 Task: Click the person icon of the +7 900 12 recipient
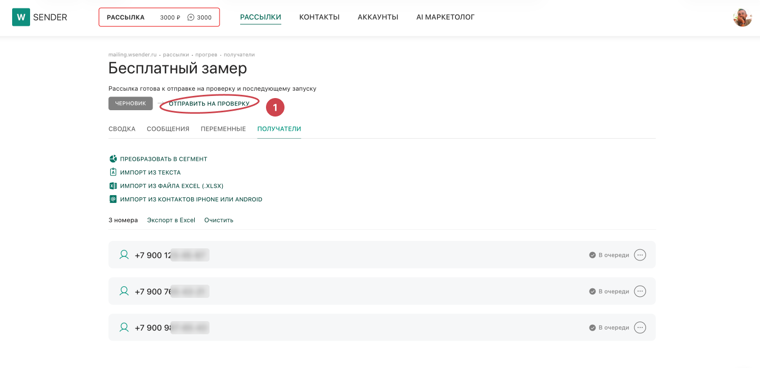coord(124,255)
